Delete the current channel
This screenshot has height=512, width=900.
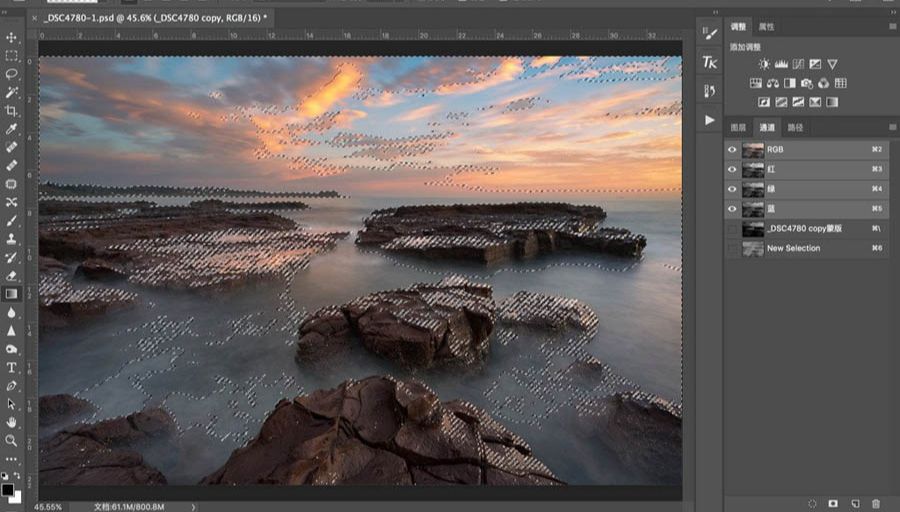(x=875, y=504)
